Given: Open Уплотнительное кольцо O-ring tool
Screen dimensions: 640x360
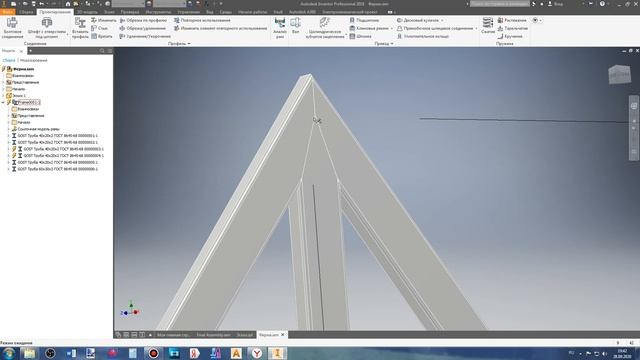Looking at the screenshot, I should tap(422, 36).
